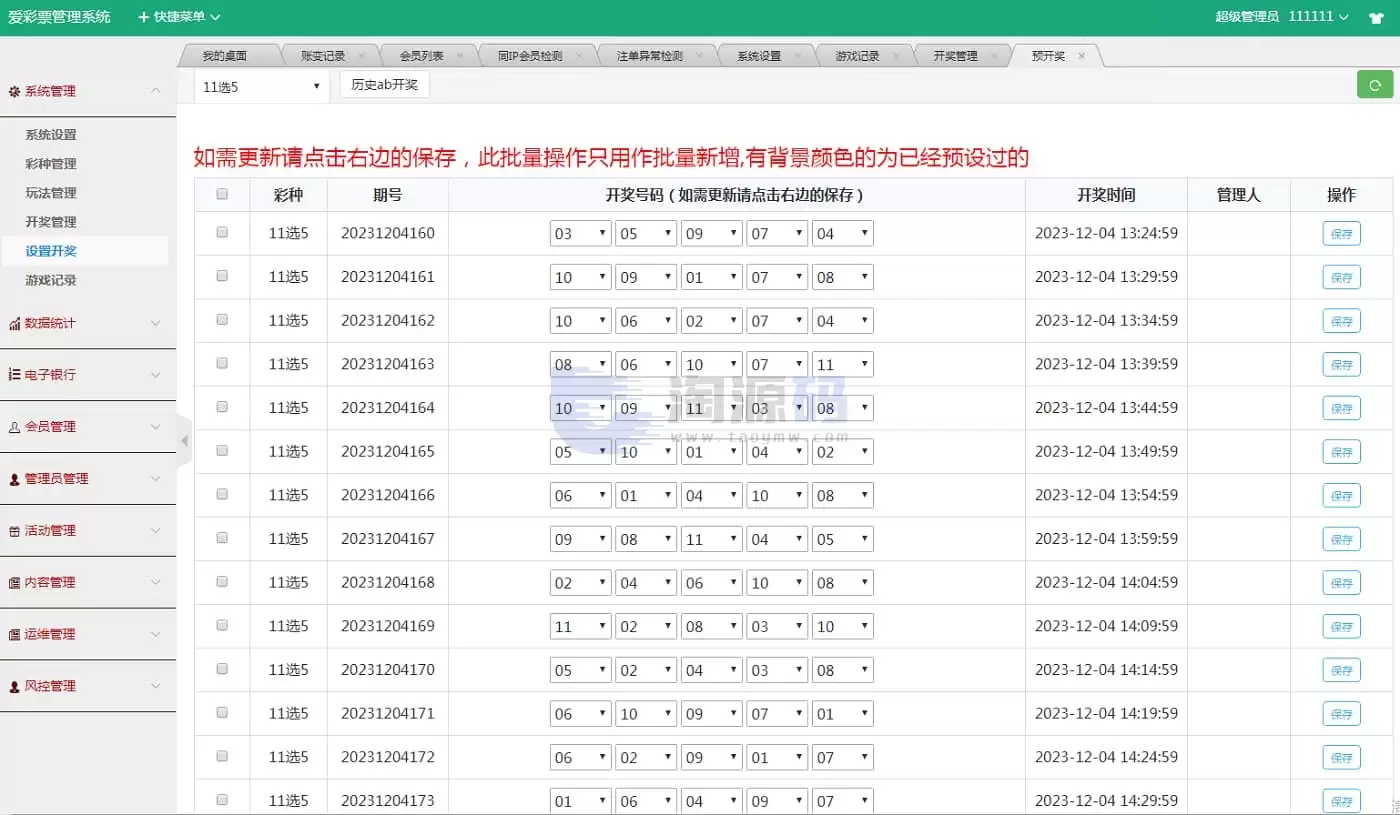The height and width of the screenshot is (815, 1400).
Task: Click the 电子银行 list icon
Action: point(14,375)
